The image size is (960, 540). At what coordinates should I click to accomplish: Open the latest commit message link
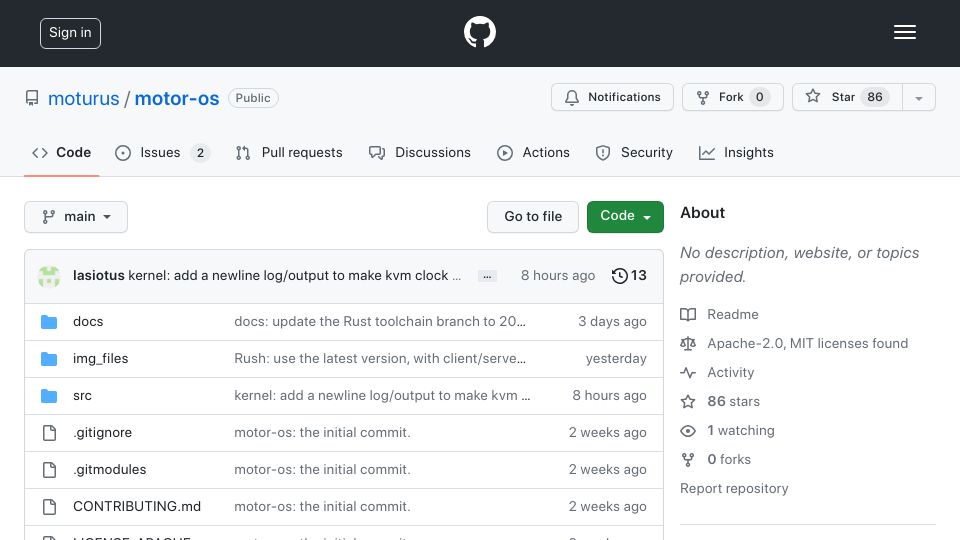(x=294, y=276)
